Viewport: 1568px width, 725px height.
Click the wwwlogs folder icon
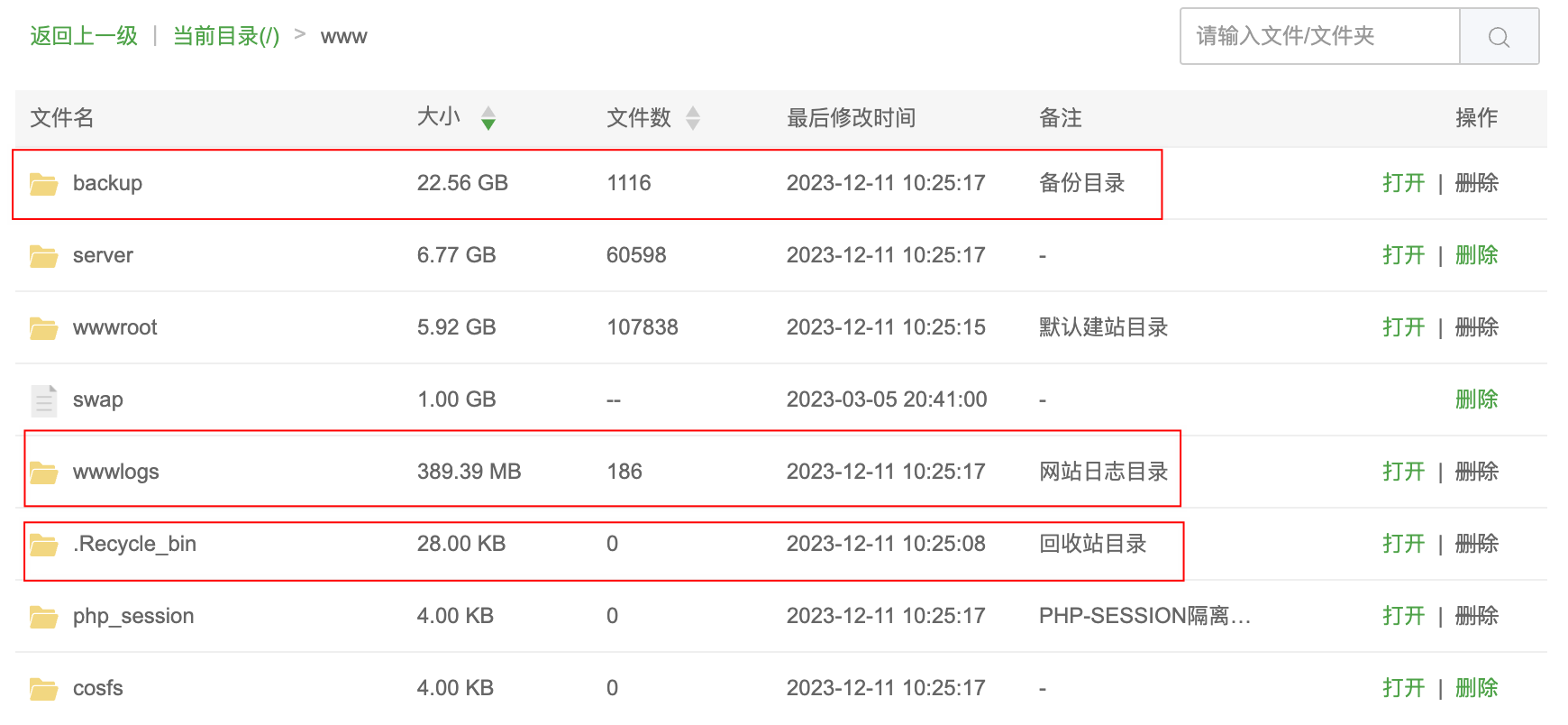pos(43,473)
